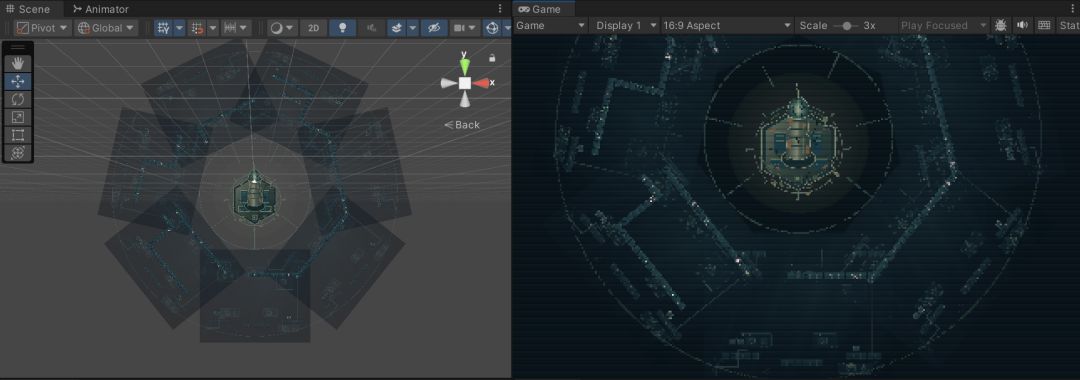This screenshot has height=380, width=1080.
Task: Toggle scene effects (skybox/fog) icon
Action: pos(397,28)
